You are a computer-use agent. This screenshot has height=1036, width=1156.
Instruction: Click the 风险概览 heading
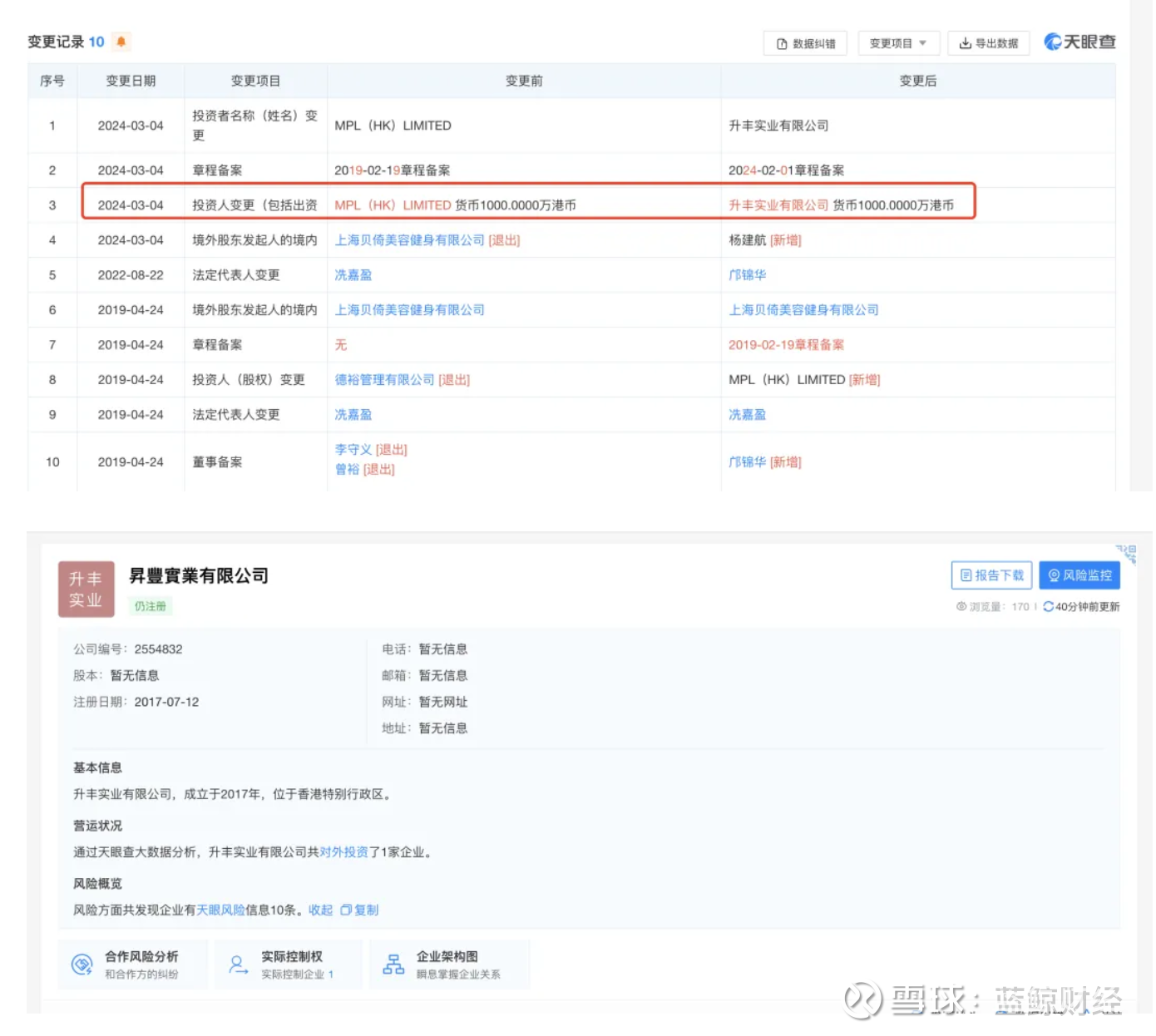[x=97, y=884]
